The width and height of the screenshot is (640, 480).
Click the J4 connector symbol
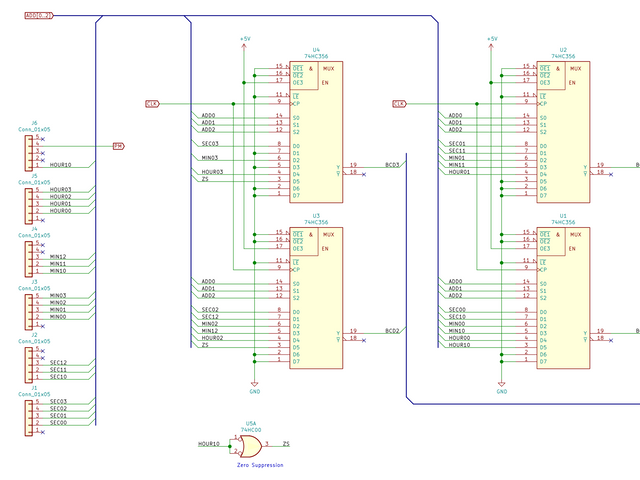28,257
